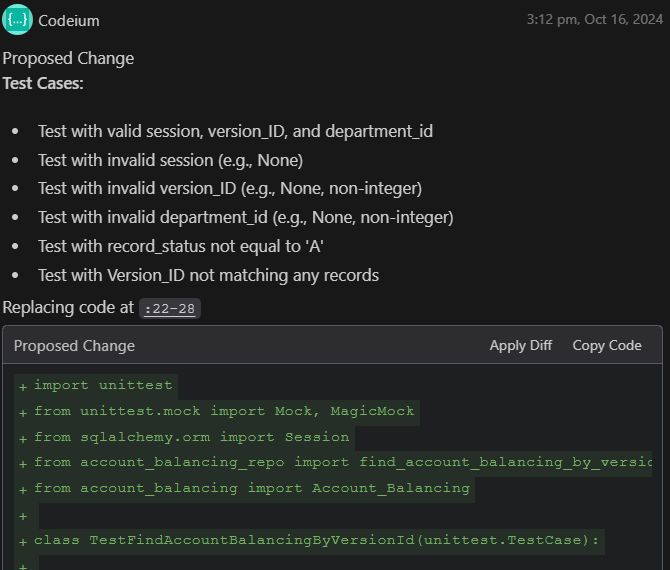Screen dimensions: 670x570
Task: Click the 'import unittest' code line
Action: click(x=103, y=385)
